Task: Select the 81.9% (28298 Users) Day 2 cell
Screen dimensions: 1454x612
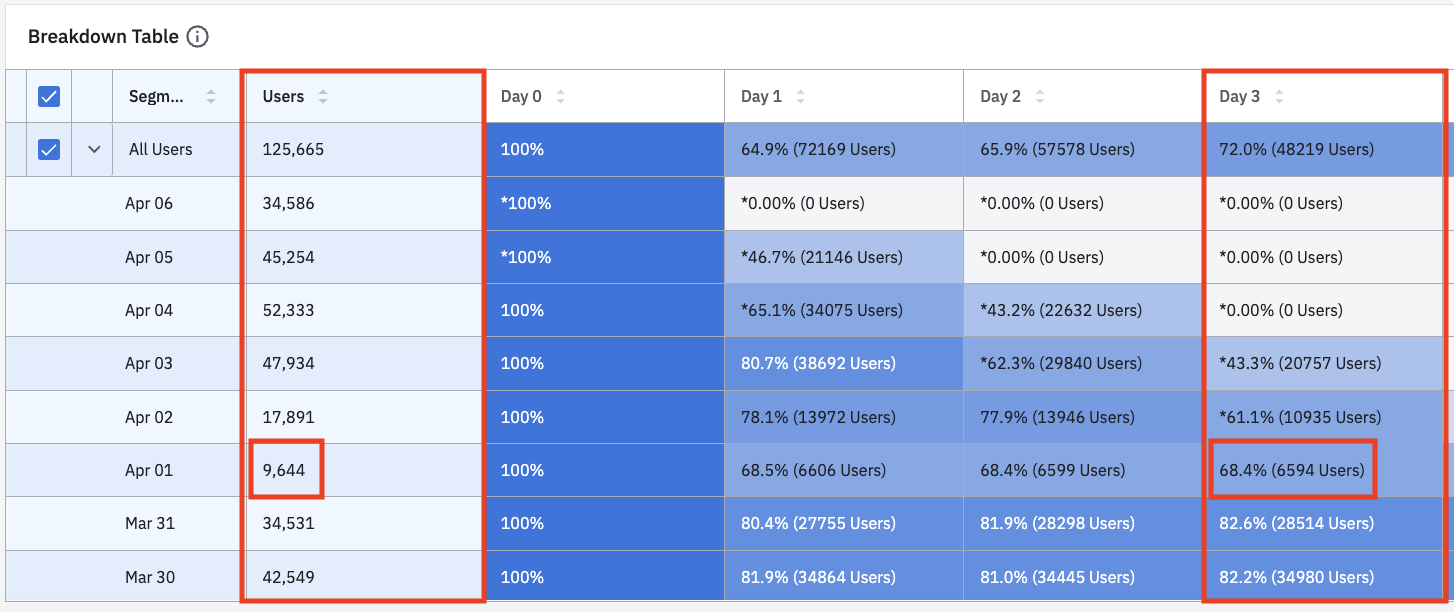Action: 1058,523
